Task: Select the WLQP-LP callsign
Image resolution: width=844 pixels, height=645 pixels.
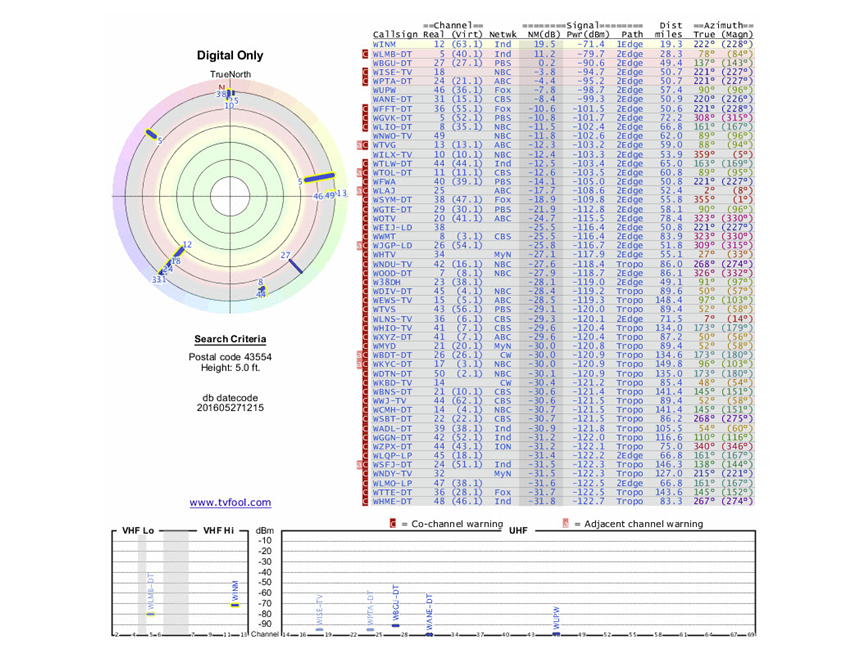Action: (392, 456)
